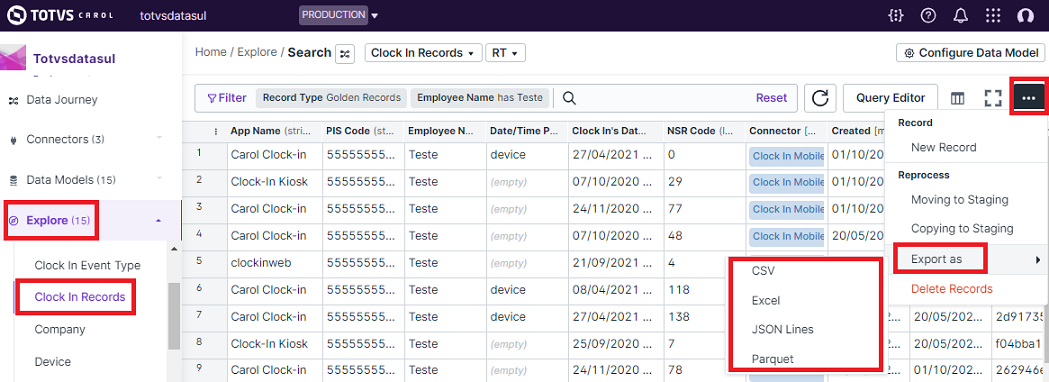Click the Data Models database icon
Screen dimensions: 1049x382
point(13,181)
